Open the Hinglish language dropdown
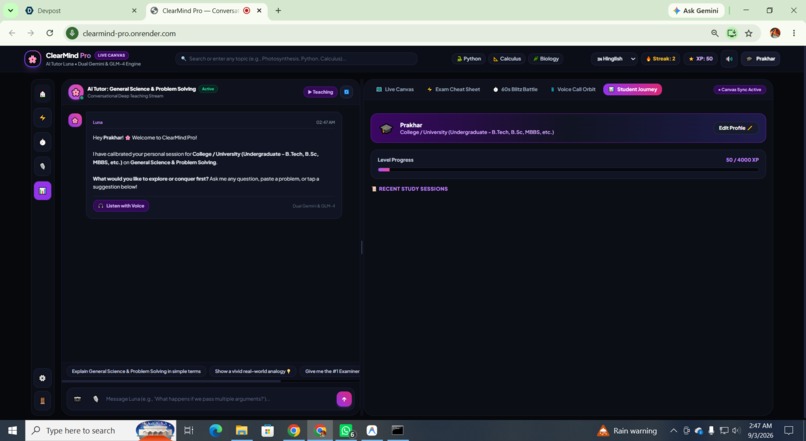Screen dimensions: 806x441 [615, 59]
